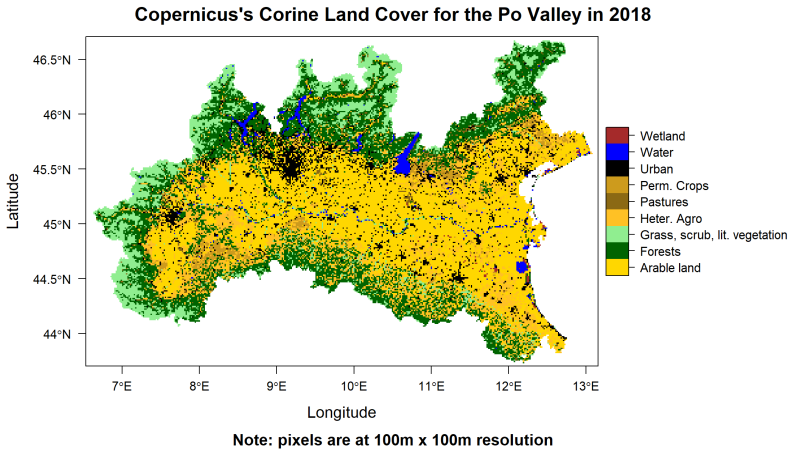Select the blue Water legend swatch

(617, 152)
